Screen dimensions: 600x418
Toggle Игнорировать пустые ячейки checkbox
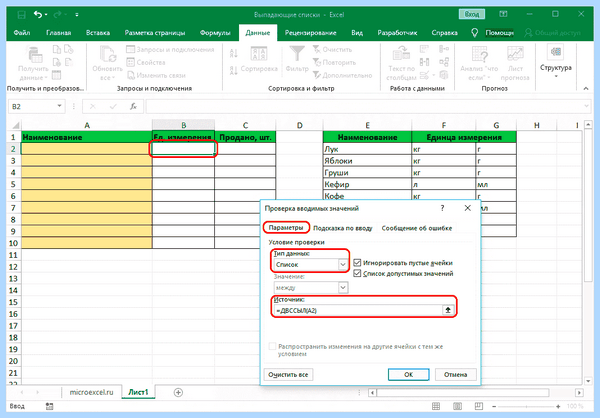[x=357, y=263]
